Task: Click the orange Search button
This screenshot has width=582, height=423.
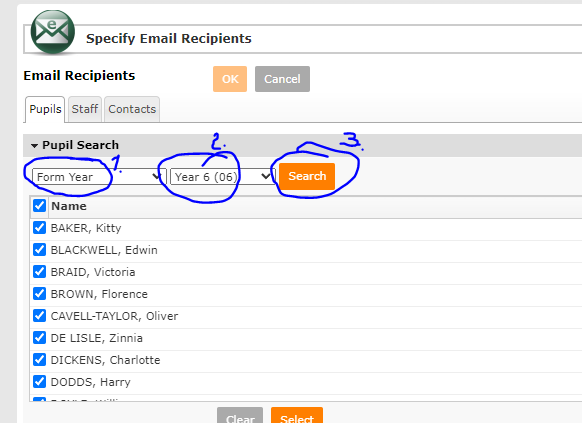Action: tap(307, 176)
